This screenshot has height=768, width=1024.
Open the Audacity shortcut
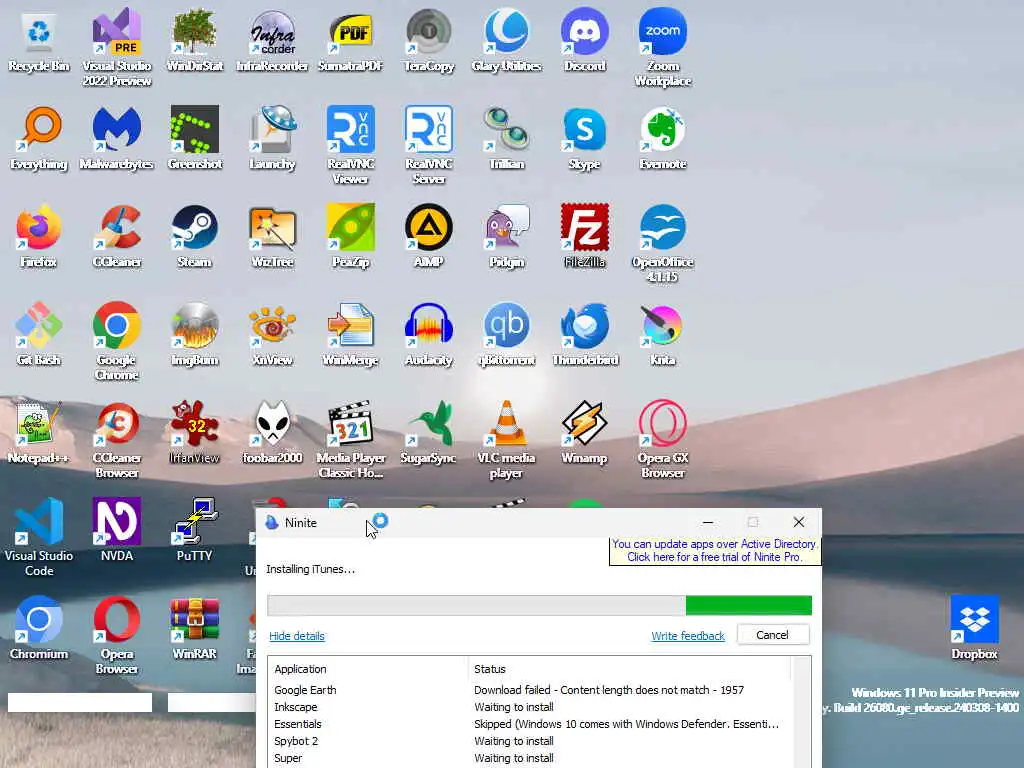[x=429, y=335]
